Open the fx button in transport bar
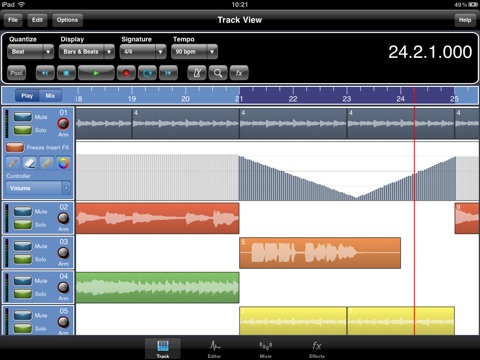480x360 pixels. (x=239, y=73)
